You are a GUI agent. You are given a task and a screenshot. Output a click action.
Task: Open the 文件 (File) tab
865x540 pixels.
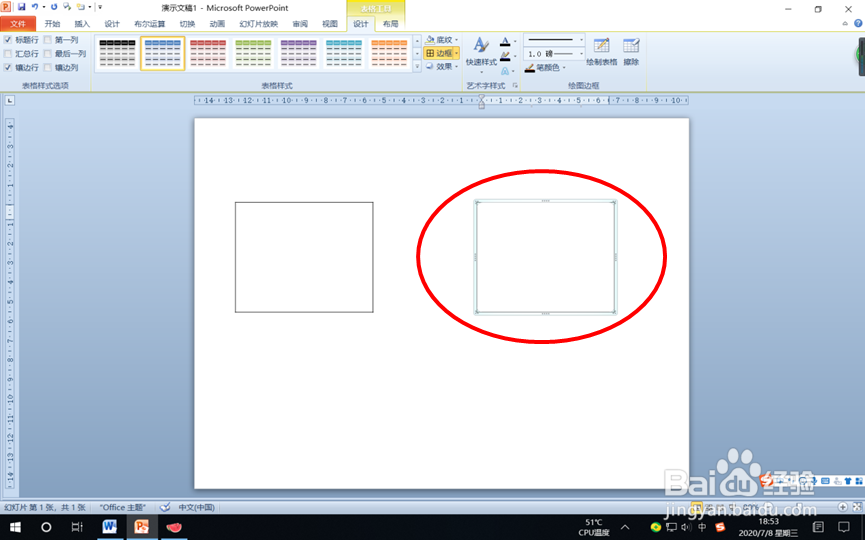tap(18, 24)
